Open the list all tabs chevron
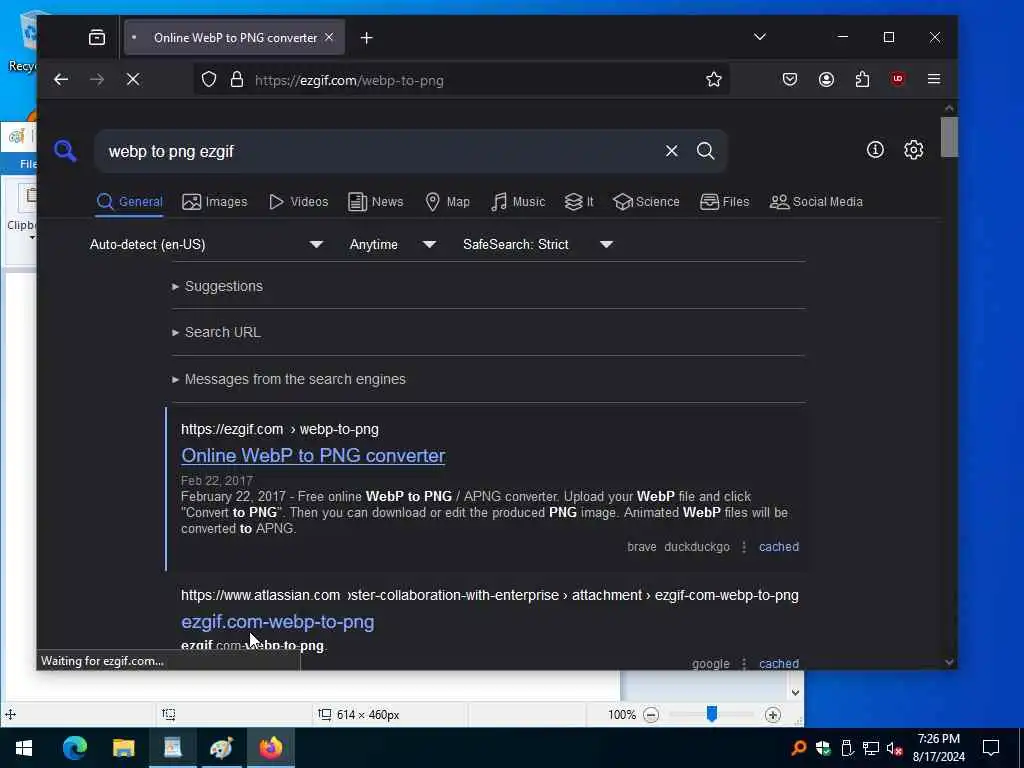Image resolution: width=1024 pixels, height=768 pixels. [760, 37]
